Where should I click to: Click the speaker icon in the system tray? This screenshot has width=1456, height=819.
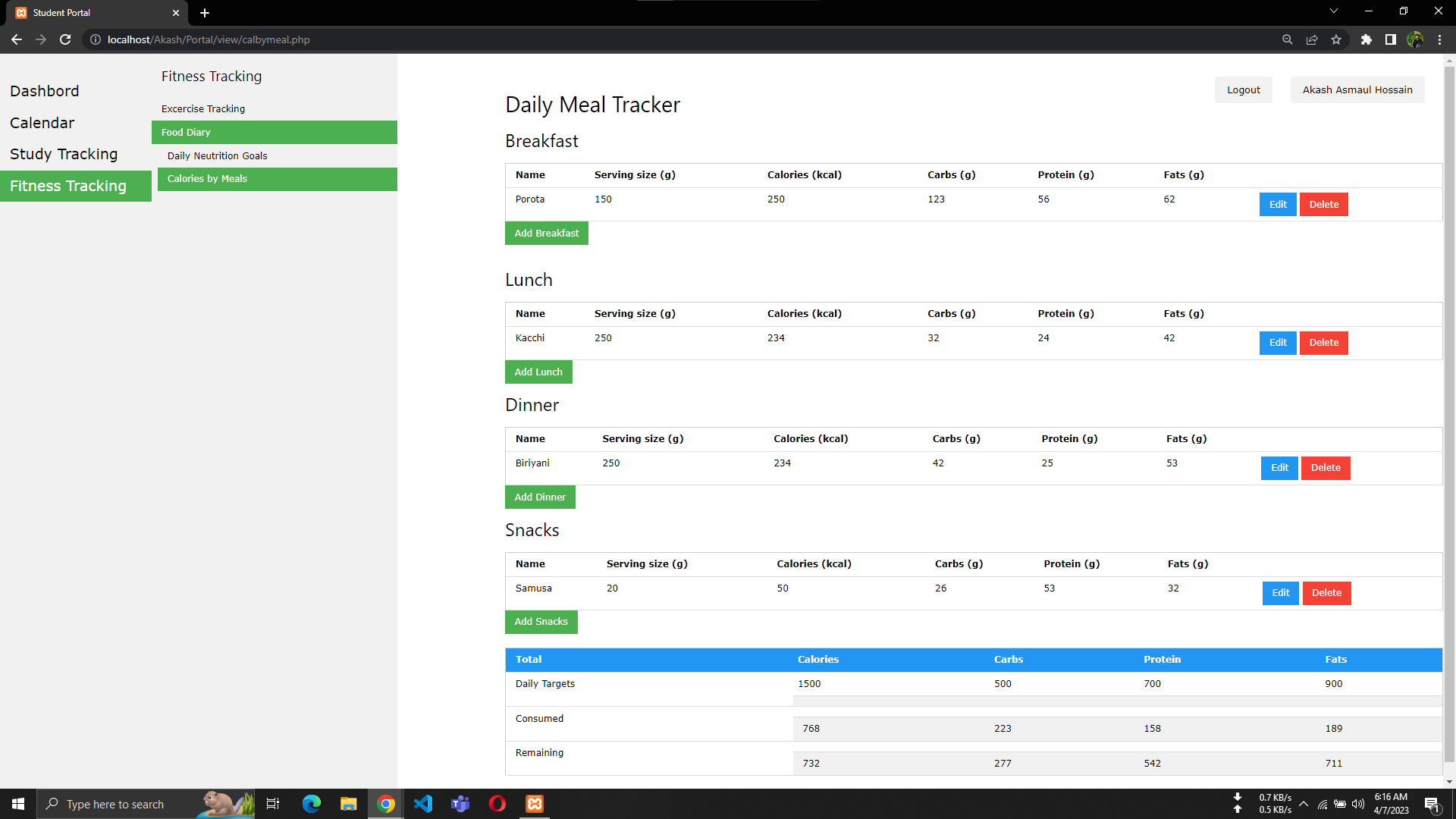[x=1357, y=804]
